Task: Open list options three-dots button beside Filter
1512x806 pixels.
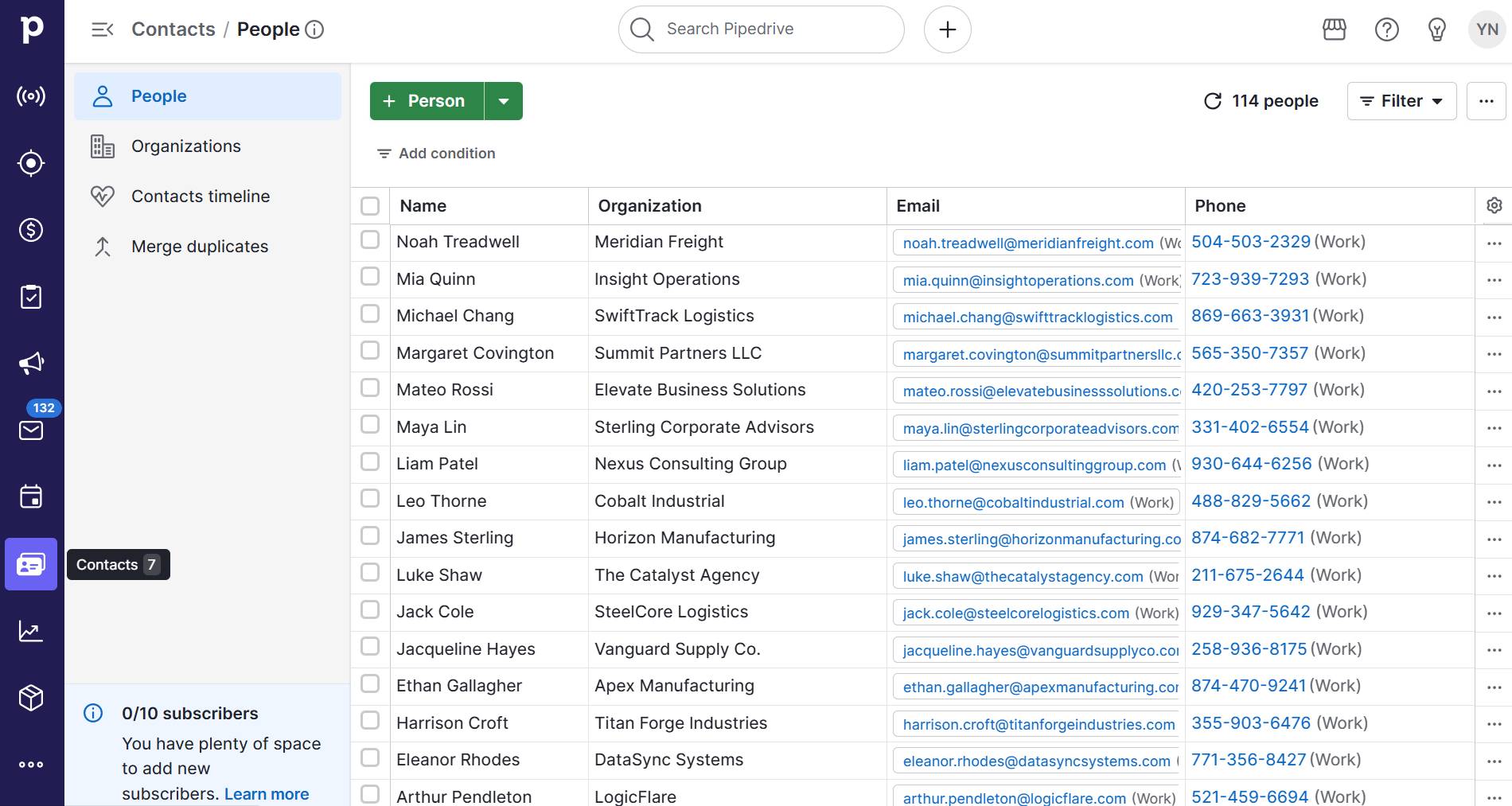Action: coord(1487,101)
